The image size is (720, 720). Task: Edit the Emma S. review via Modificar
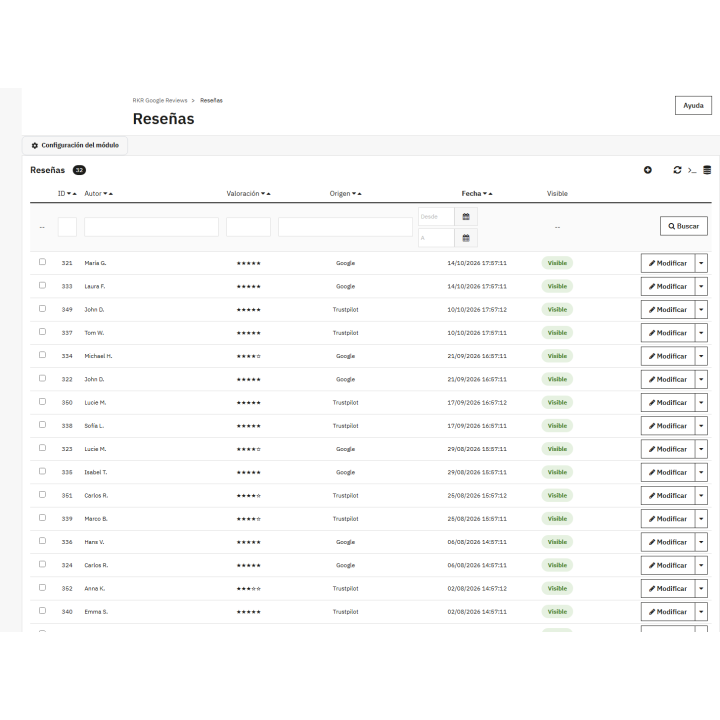(668, 612)
